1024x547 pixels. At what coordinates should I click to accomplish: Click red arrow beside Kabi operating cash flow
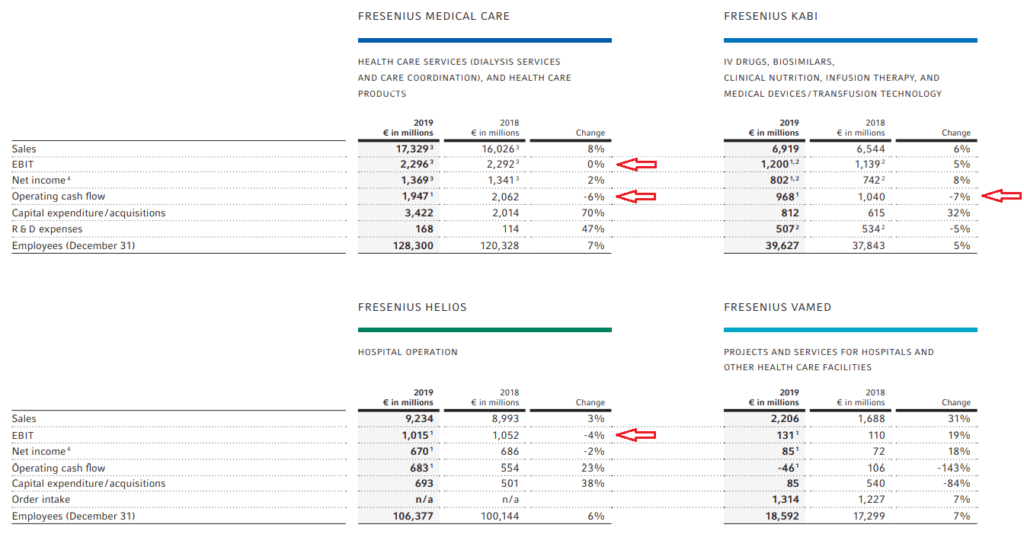pyautogui.click(x=1002, y=195)
